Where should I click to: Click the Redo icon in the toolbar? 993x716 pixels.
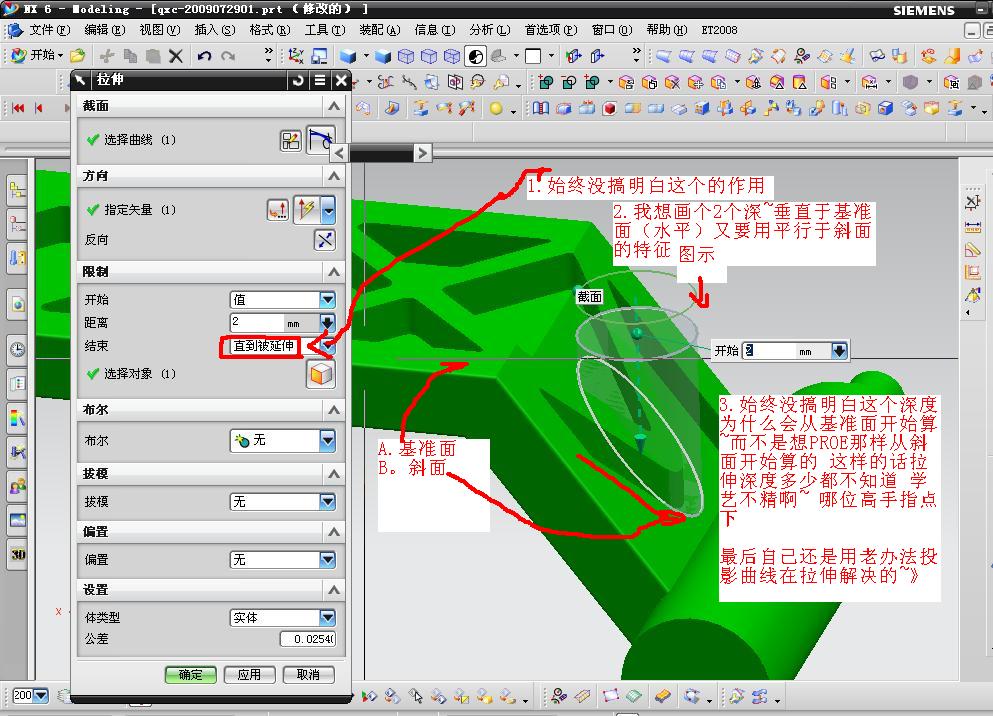pyautogui.click(x=228, y=56)
